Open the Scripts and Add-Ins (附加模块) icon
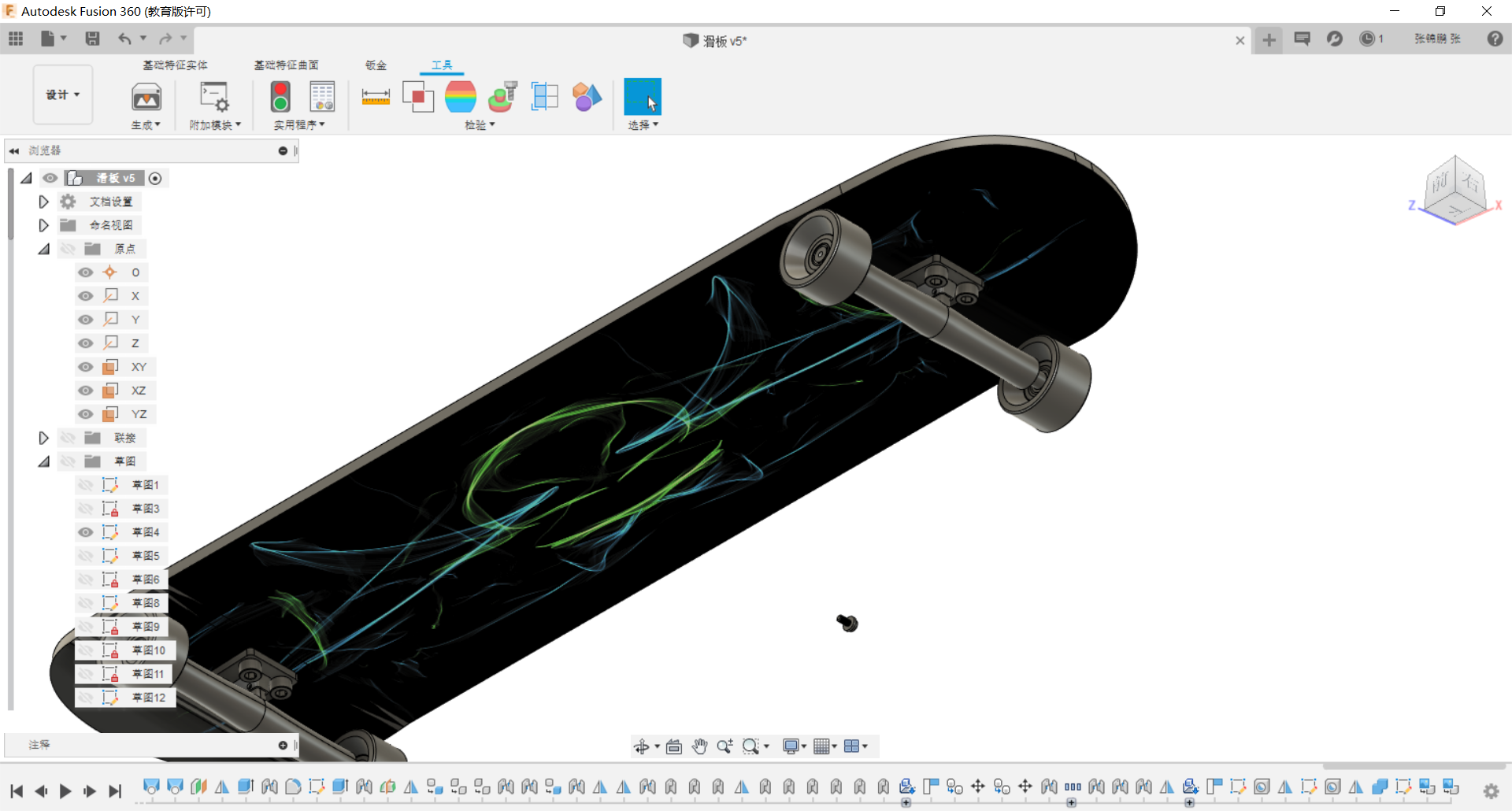This screenshot has width=1512, height=811. 214,98
